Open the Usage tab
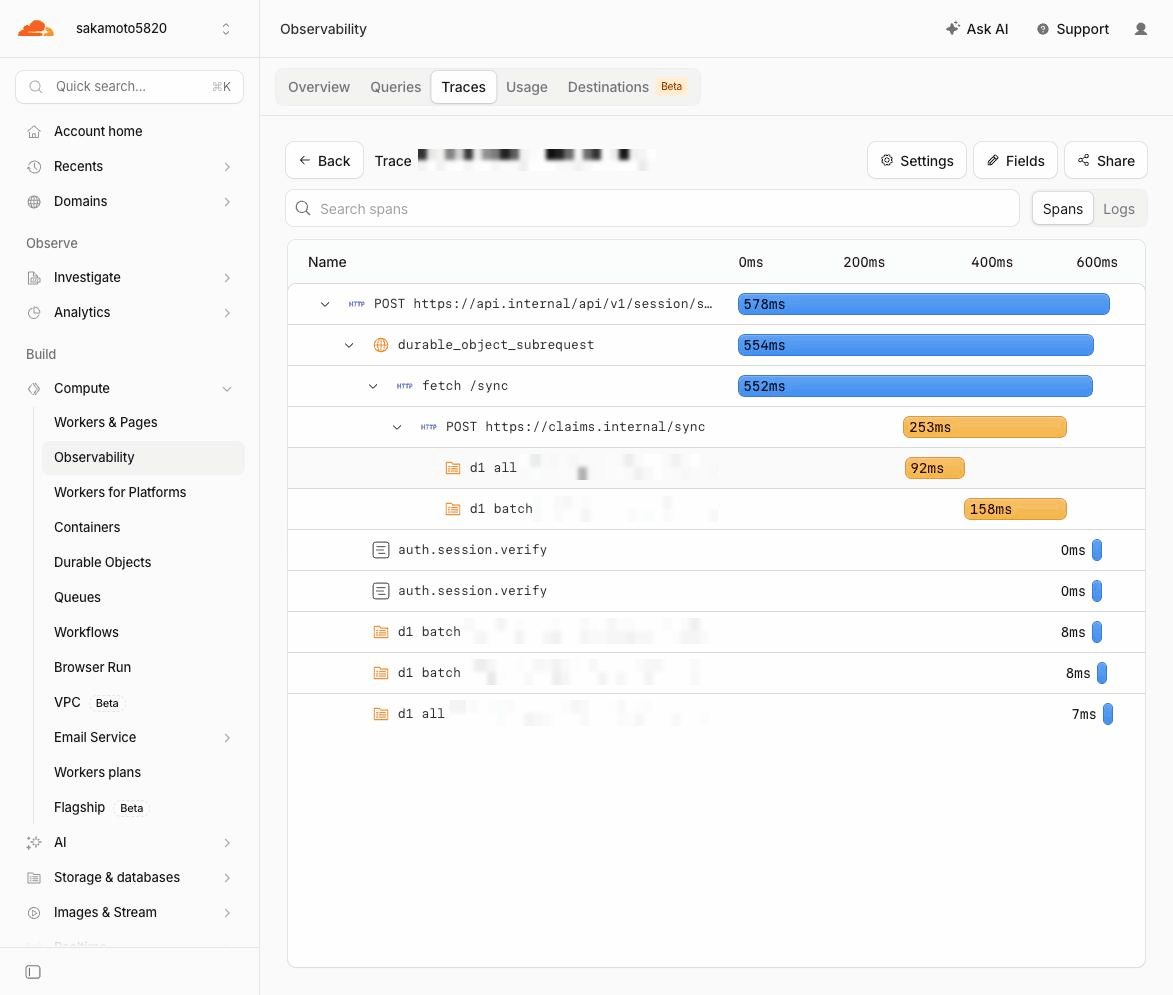 click(x=526, y=87)
